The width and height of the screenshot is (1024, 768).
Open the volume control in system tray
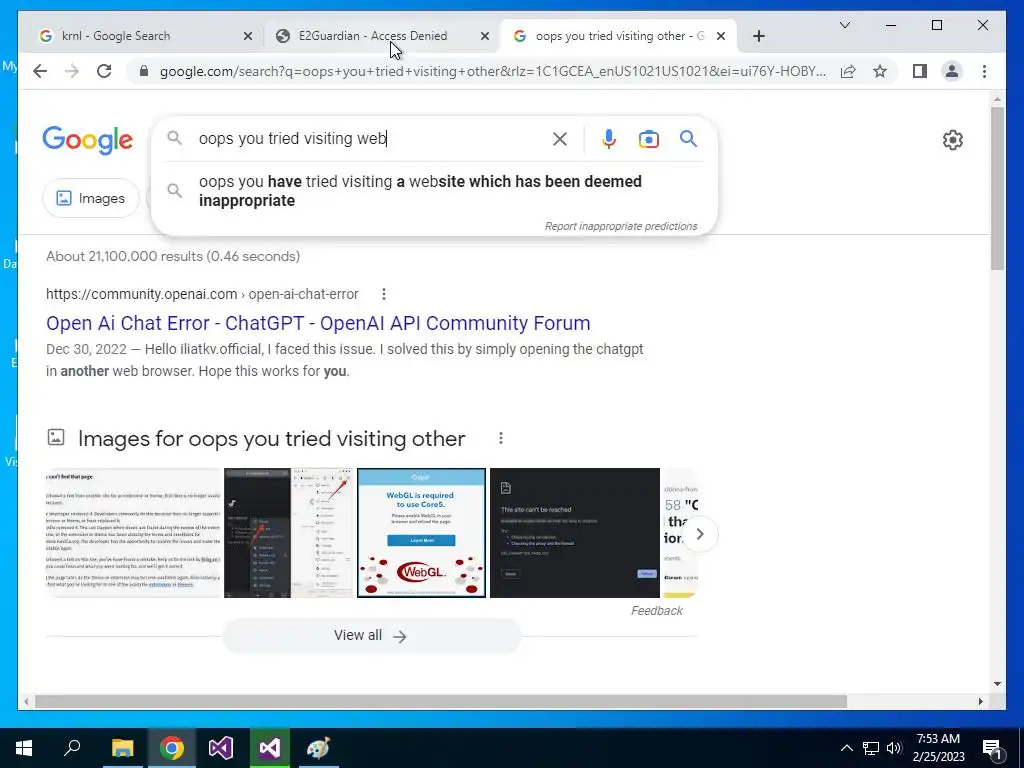point(894,748)
